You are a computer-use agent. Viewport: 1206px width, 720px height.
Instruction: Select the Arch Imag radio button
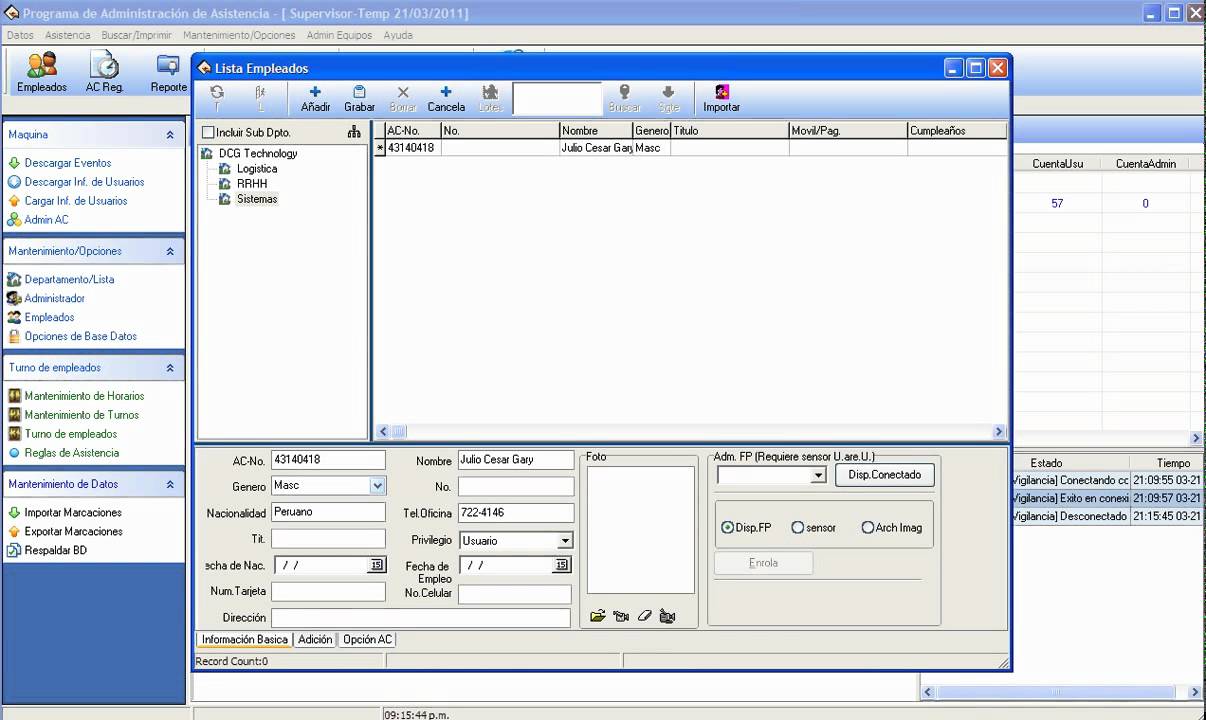click(867, 528)
